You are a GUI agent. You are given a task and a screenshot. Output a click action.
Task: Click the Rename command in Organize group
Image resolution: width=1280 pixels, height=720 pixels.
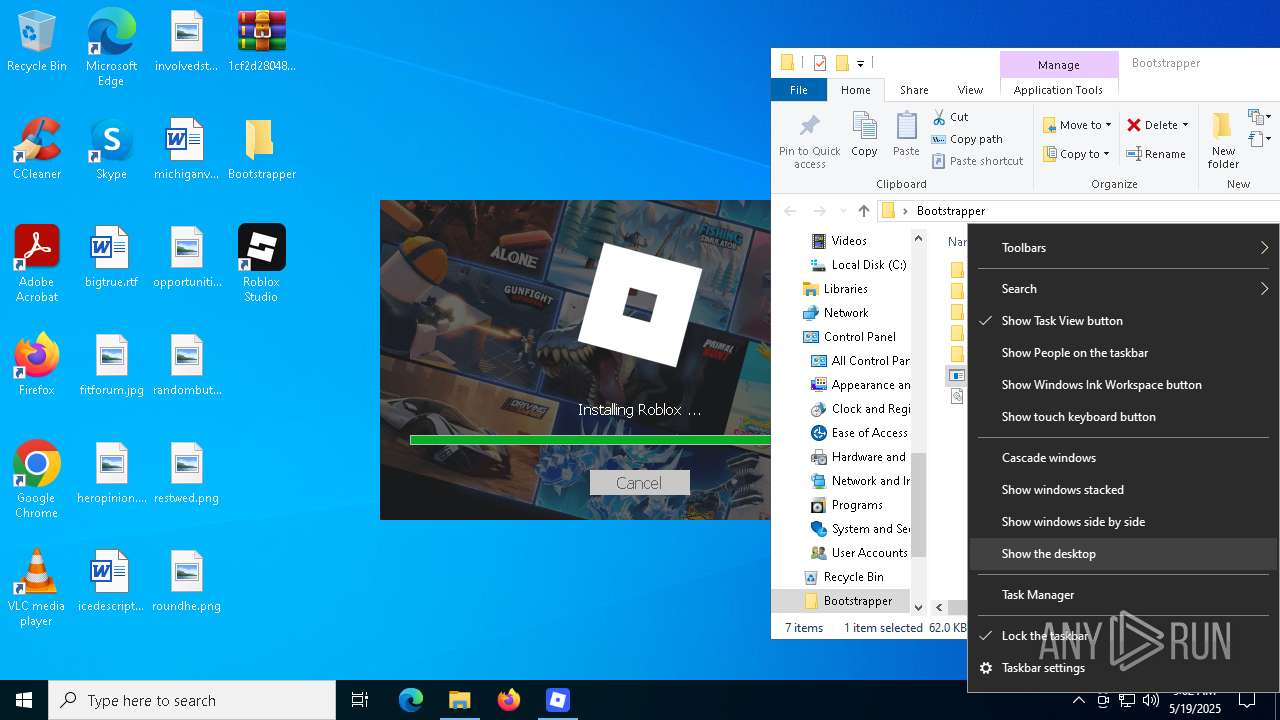pyautogui.click(x=1156, y=154)
